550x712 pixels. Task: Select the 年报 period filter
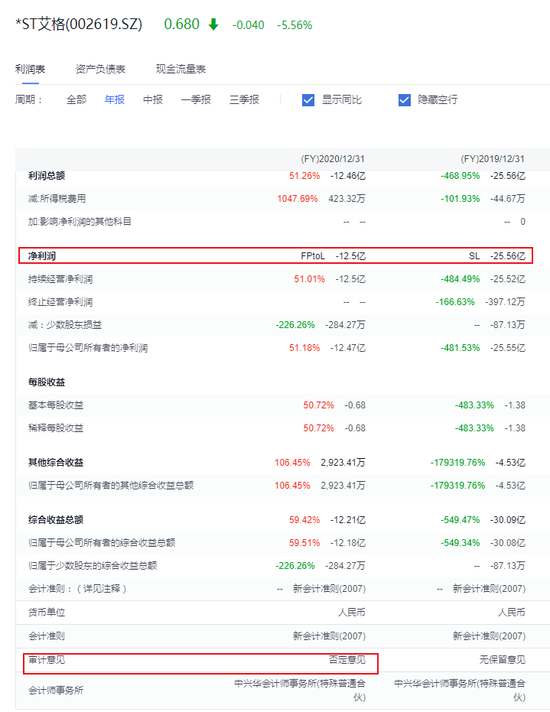point(114,99)
